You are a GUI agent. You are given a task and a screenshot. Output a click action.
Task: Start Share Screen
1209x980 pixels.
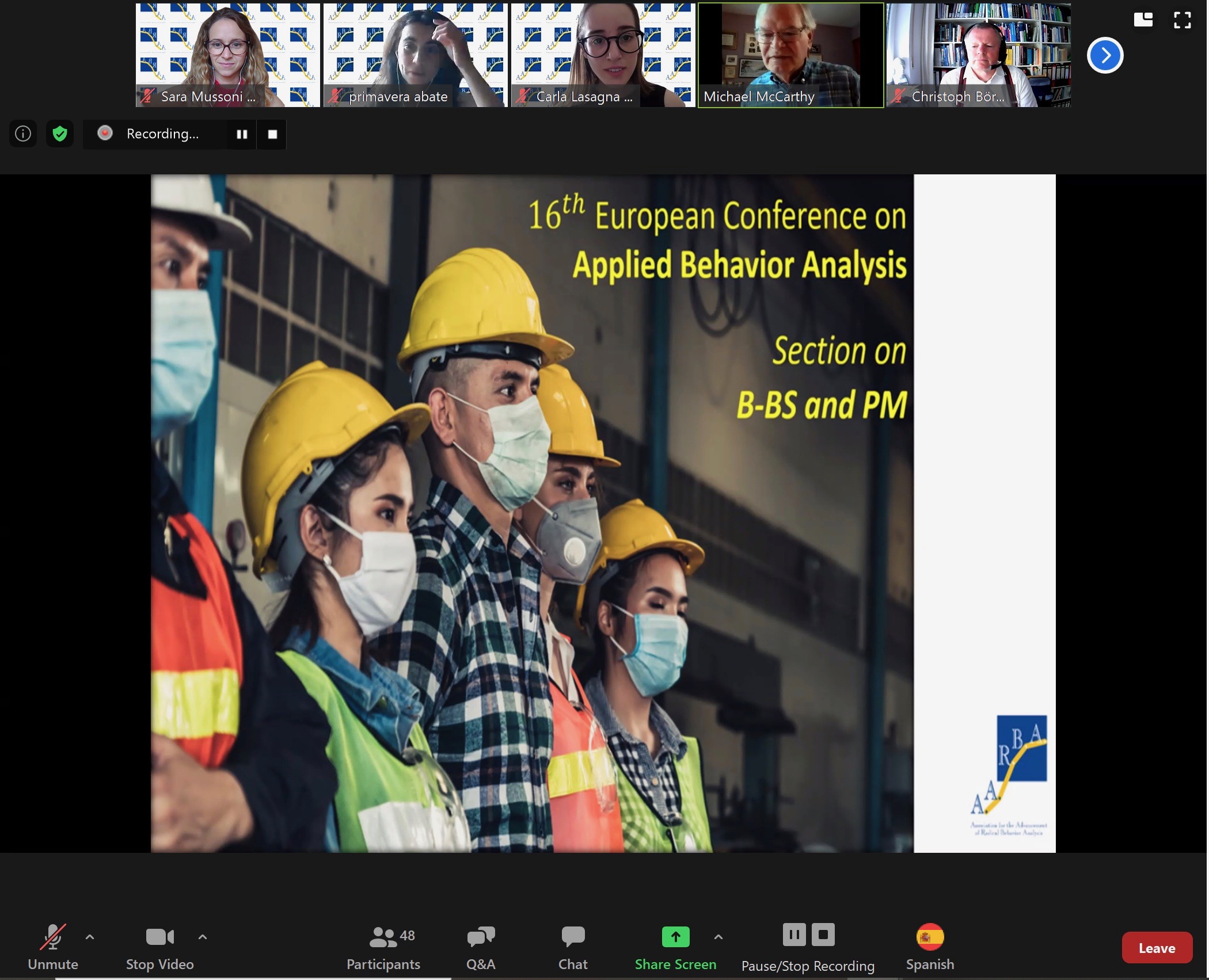[x=675, y=947]
